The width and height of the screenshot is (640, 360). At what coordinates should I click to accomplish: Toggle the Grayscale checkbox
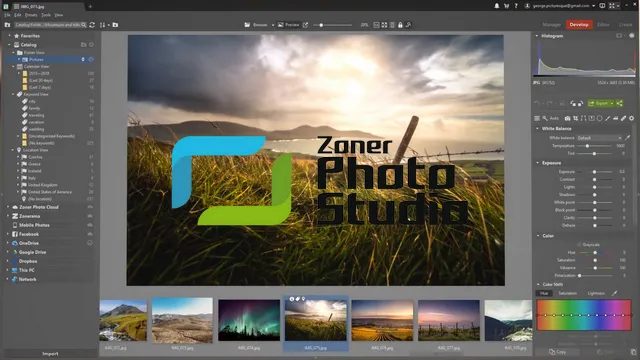[579, 244]
